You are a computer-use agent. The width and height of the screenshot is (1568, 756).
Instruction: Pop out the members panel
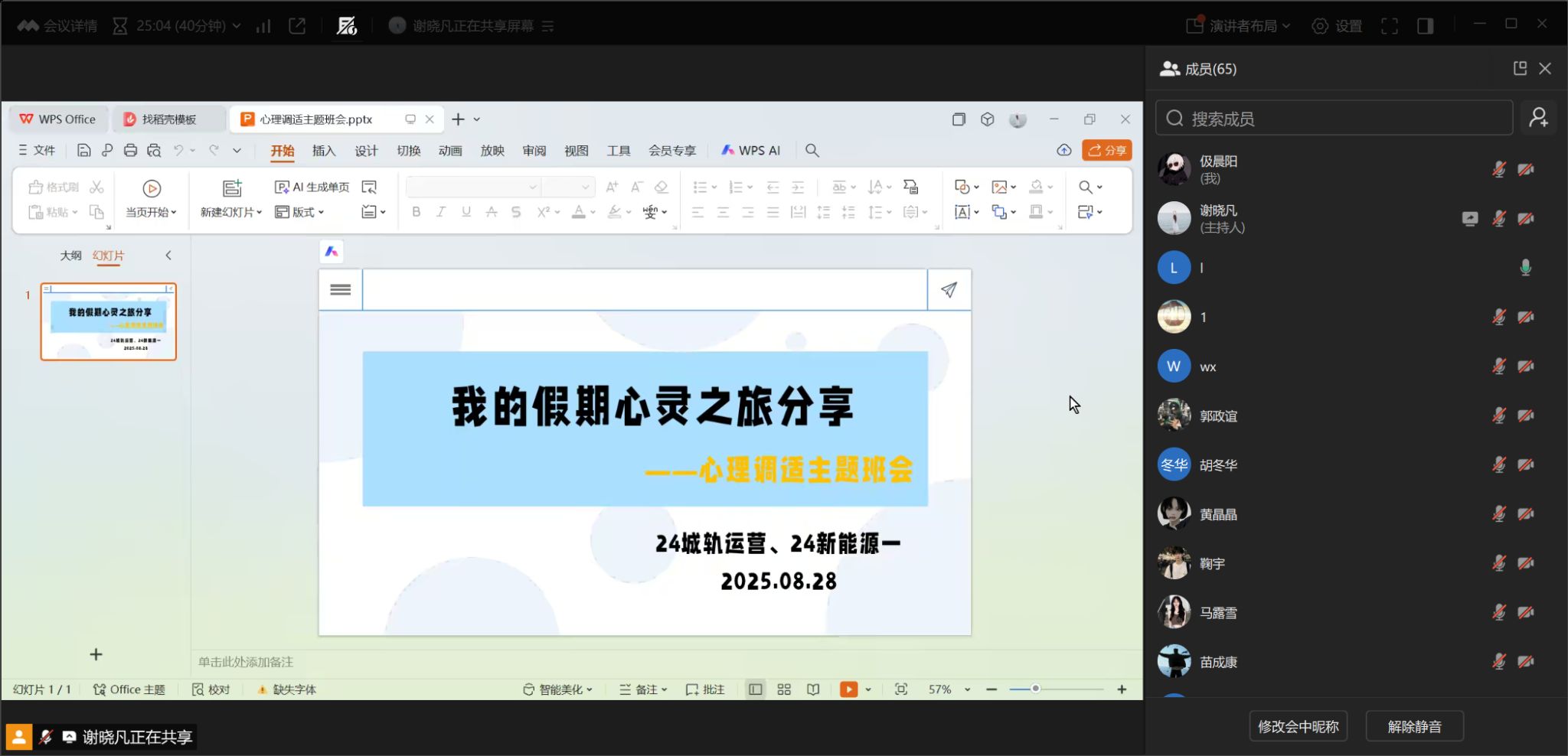[x=1520, y=69]
